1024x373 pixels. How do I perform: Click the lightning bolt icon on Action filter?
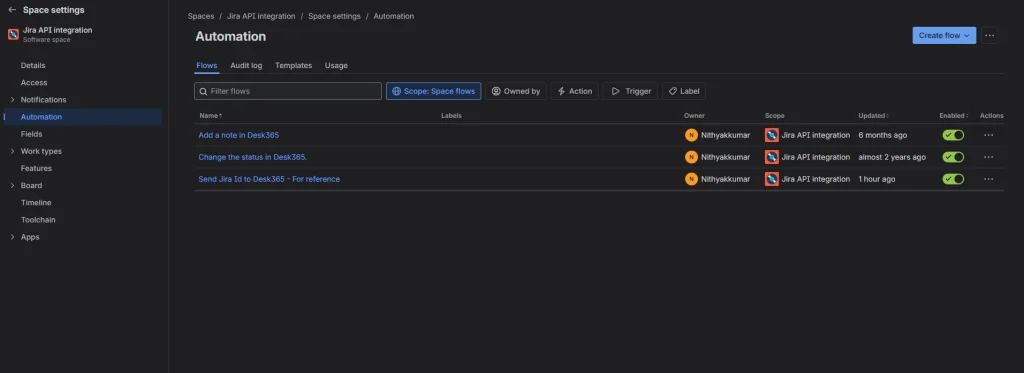click(561, 91)
